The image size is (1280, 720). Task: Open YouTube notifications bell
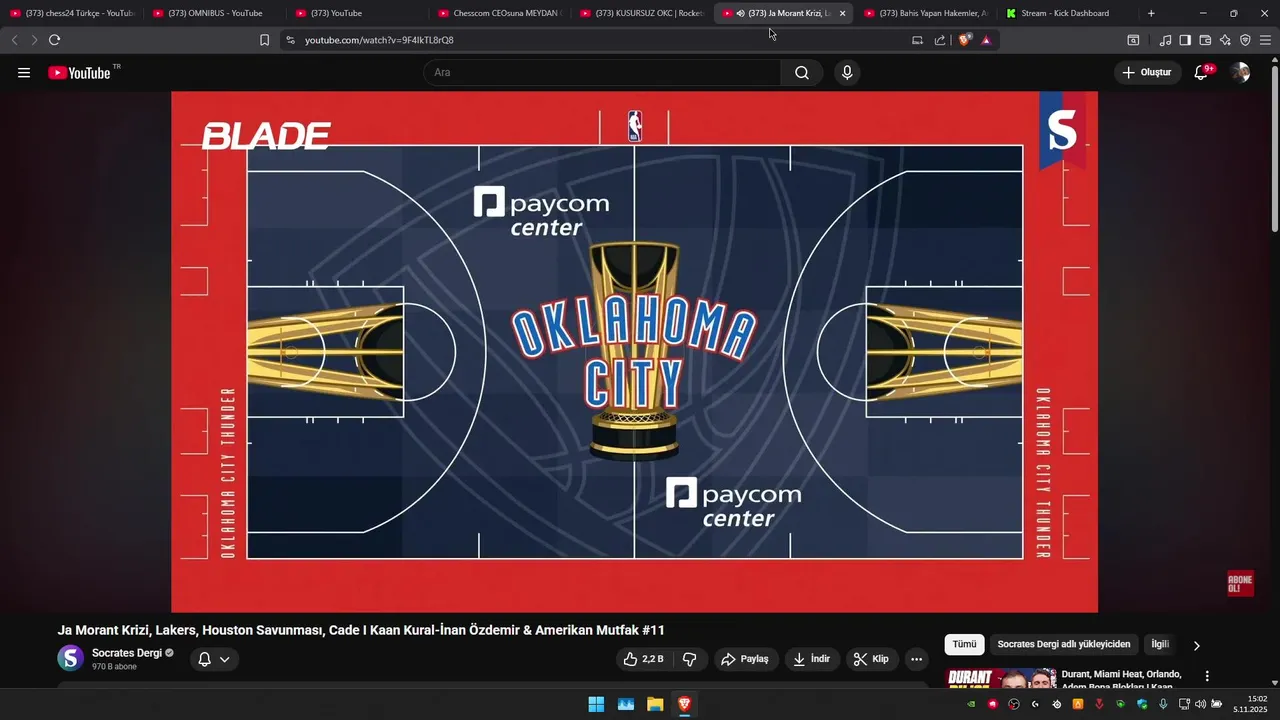(1202, 72)
